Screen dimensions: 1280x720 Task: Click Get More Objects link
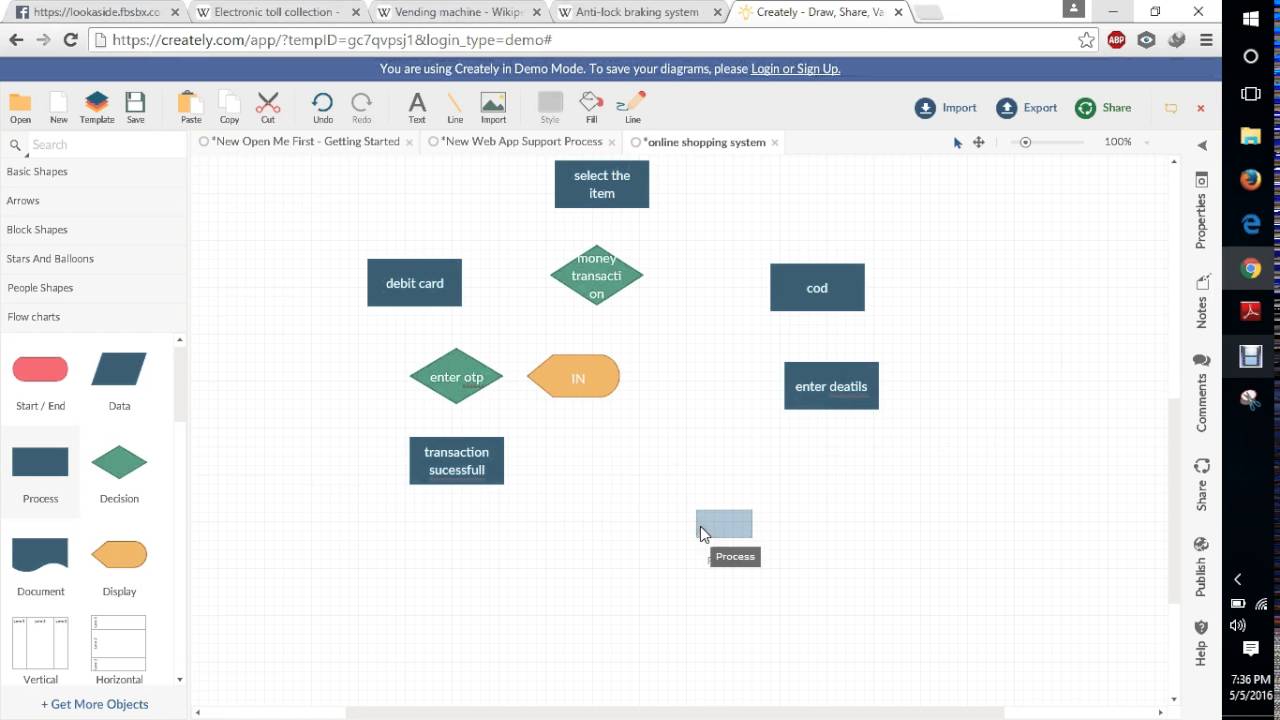tap(95, 704)
